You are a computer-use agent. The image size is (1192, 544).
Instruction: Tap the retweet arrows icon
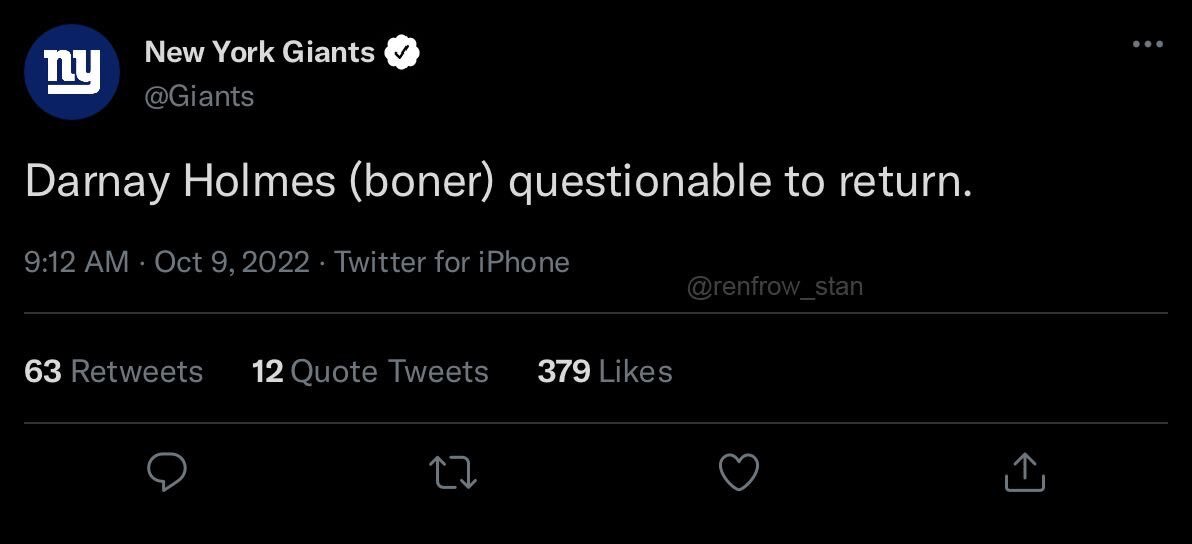click(x=453, y=472)
